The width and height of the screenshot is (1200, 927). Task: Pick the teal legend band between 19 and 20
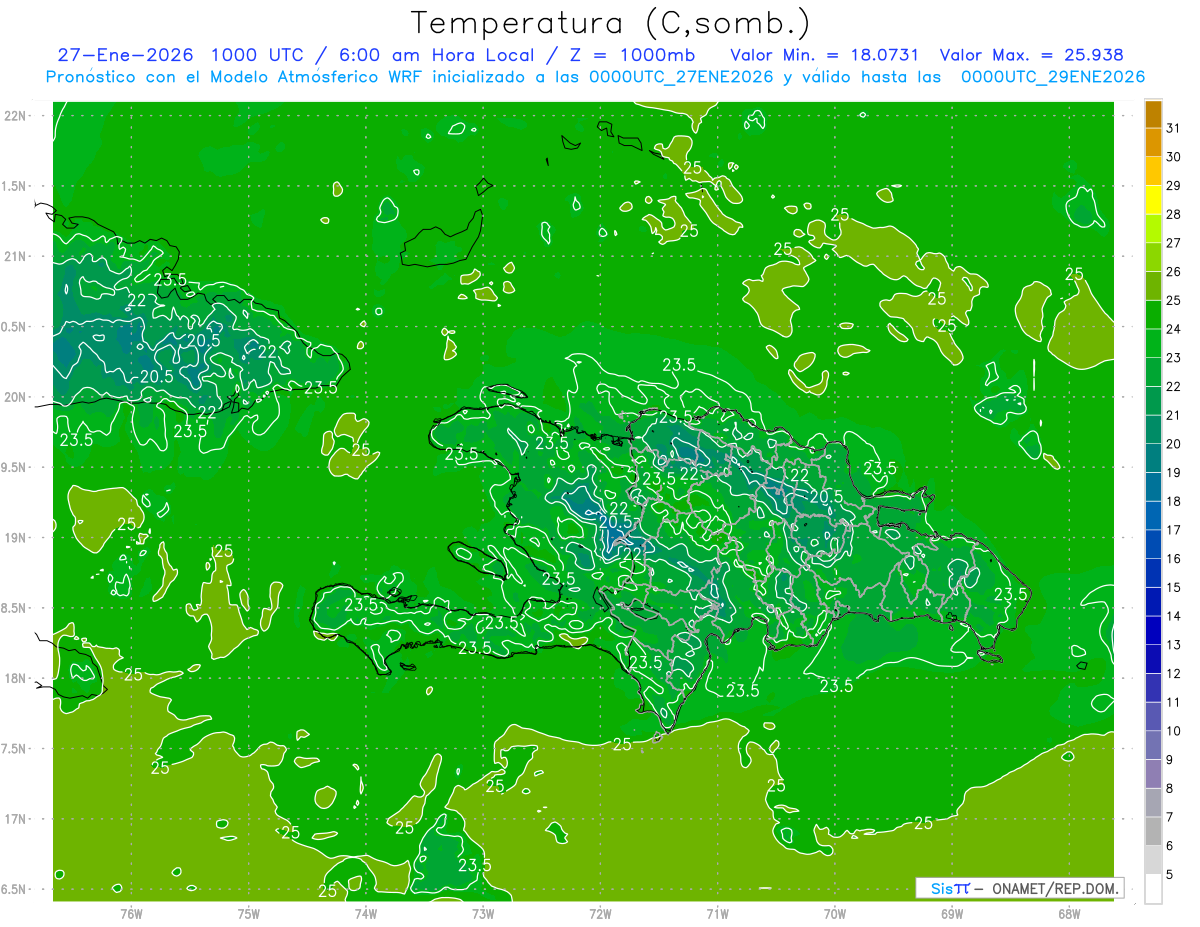(x=1153, y=457)
